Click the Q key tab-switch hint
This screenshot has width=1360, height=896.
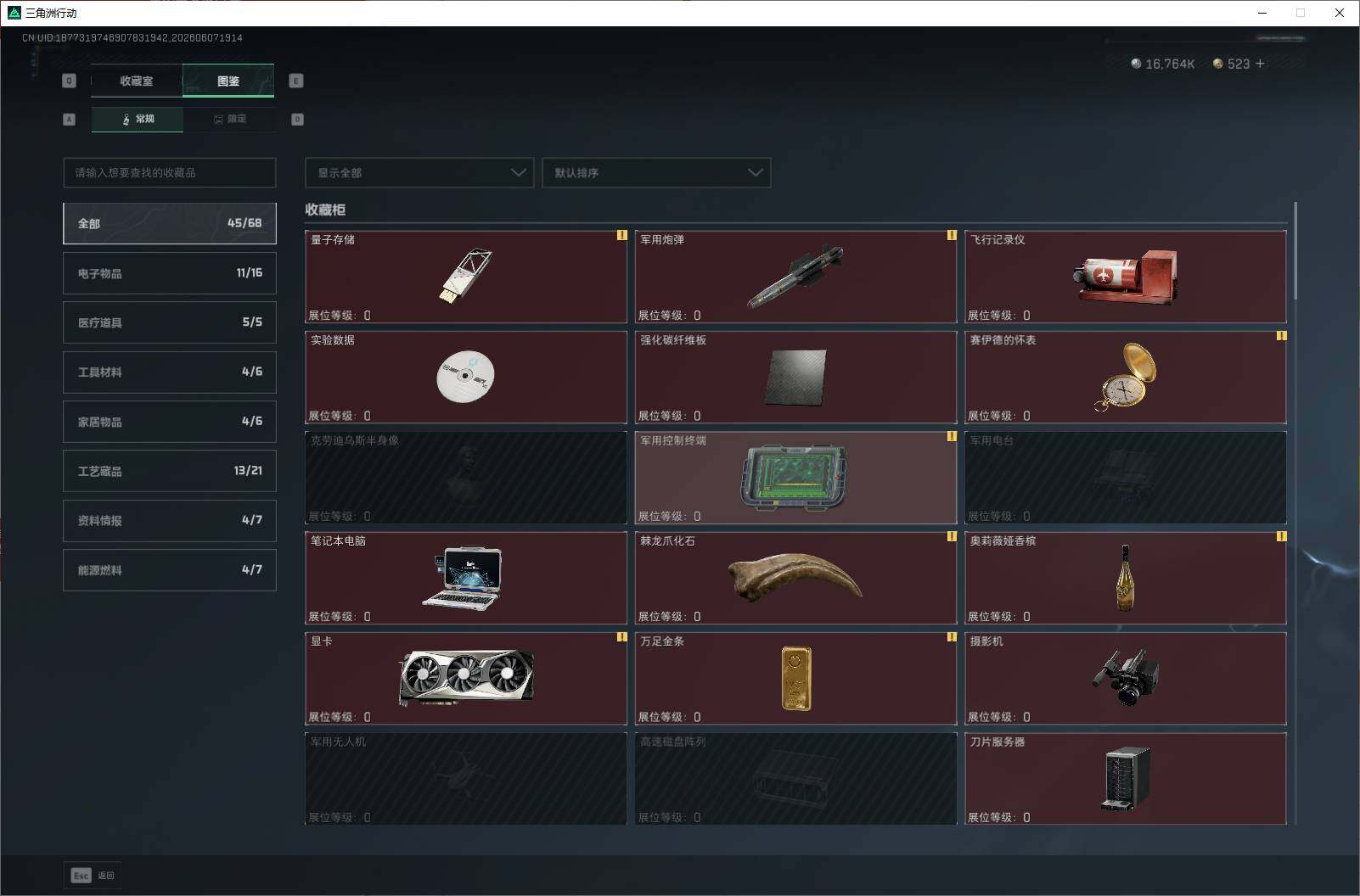[x=70, y=81]
